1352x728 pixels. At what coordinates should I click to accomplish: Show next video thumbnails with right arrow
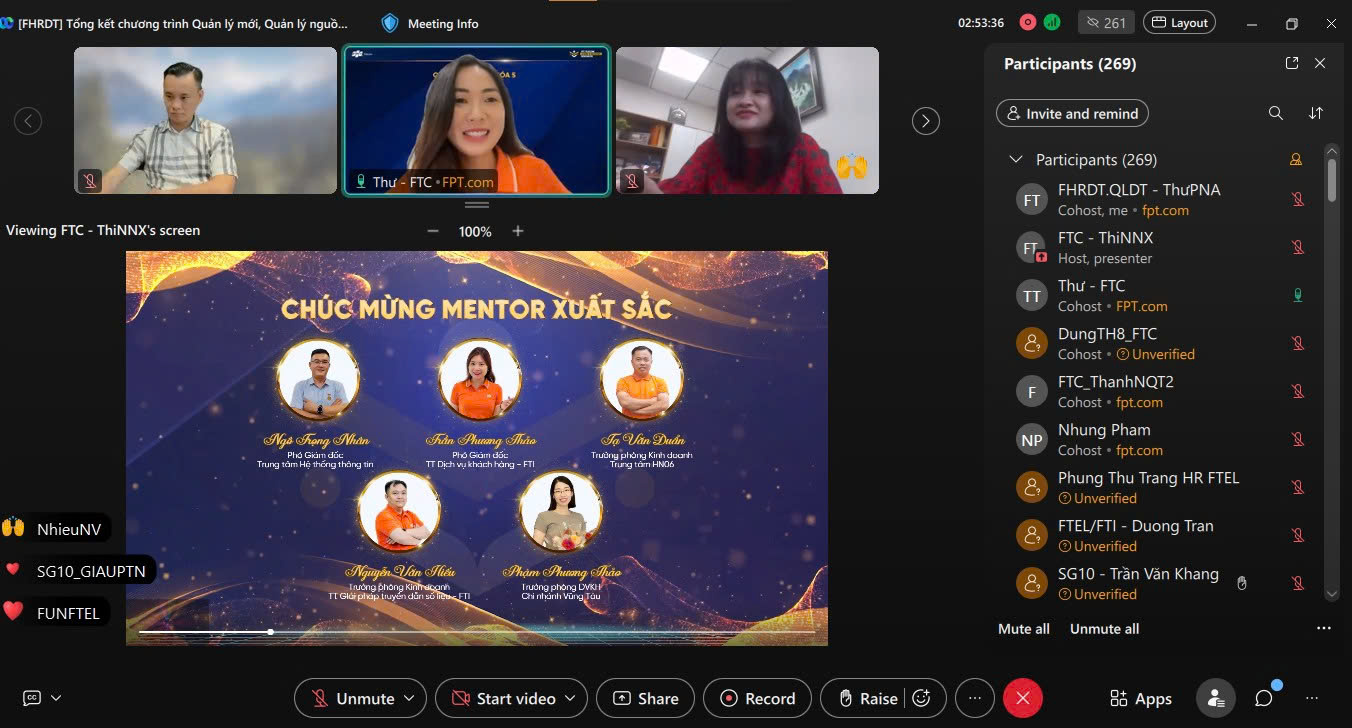tap(925, 121)
